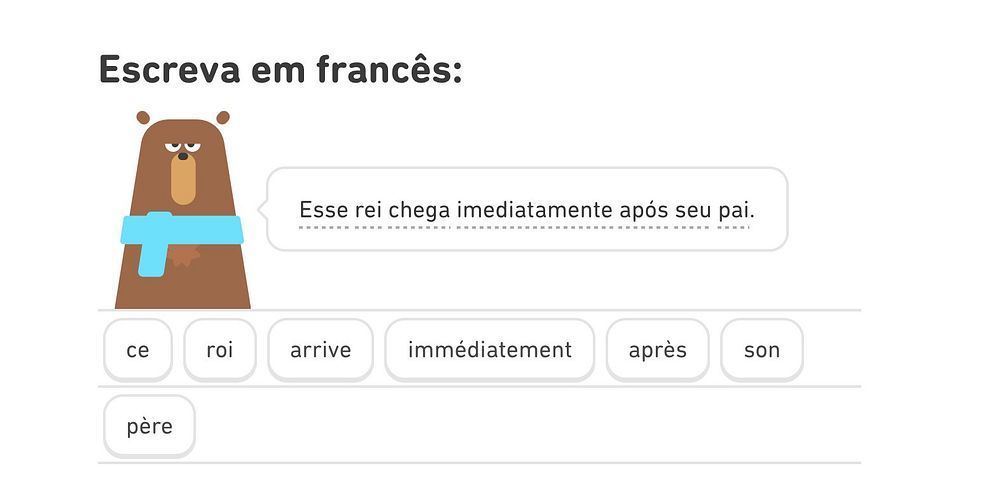Click the empty space beside "père" tile
The height and width of the screenshot is (483, 1000).
coord(520,426)
